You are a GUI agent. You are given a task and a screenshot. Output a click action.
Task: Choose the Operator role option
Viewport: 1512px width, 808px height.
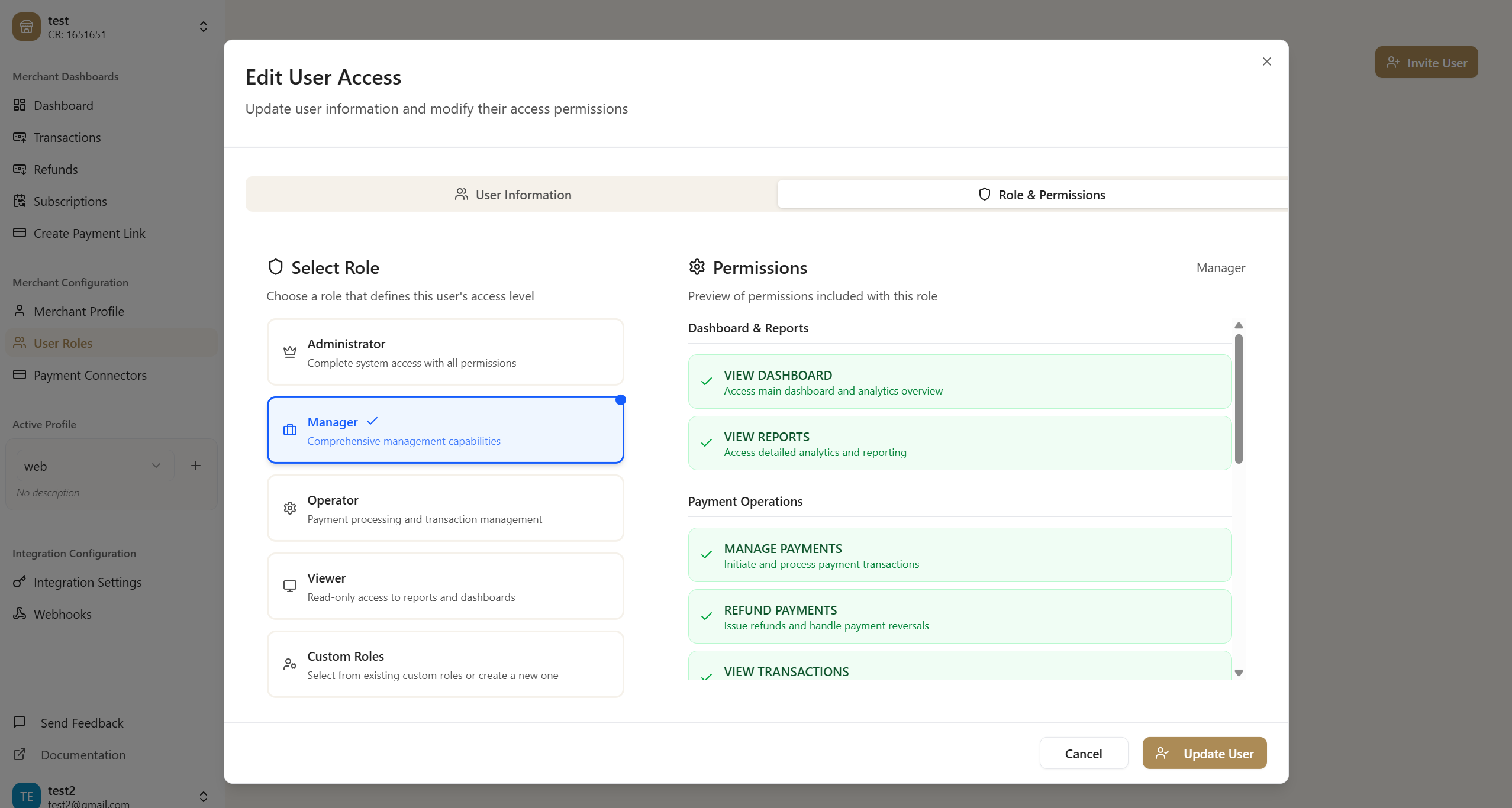(x=445, y=509)
